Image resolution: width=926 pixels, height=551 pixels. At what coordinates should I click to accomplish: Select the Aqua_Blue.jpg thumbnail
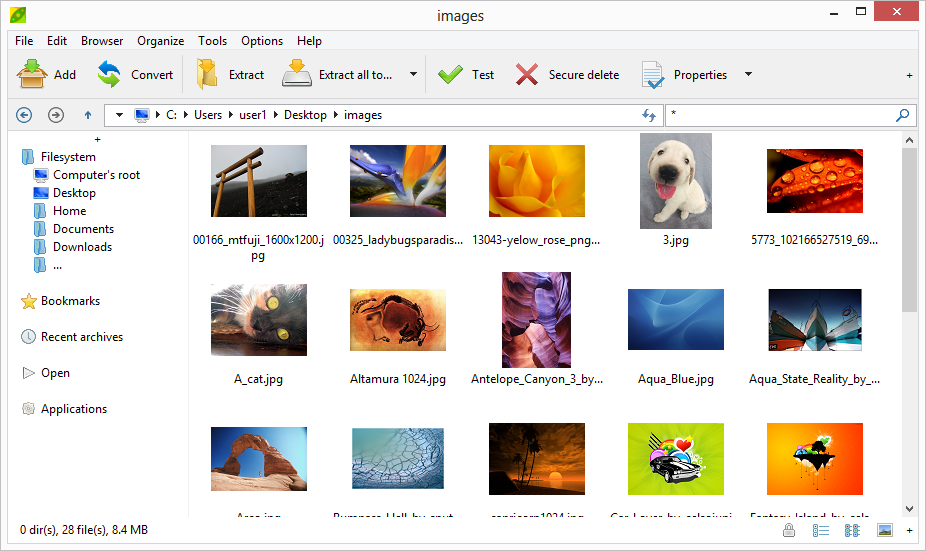coord(676,319)
